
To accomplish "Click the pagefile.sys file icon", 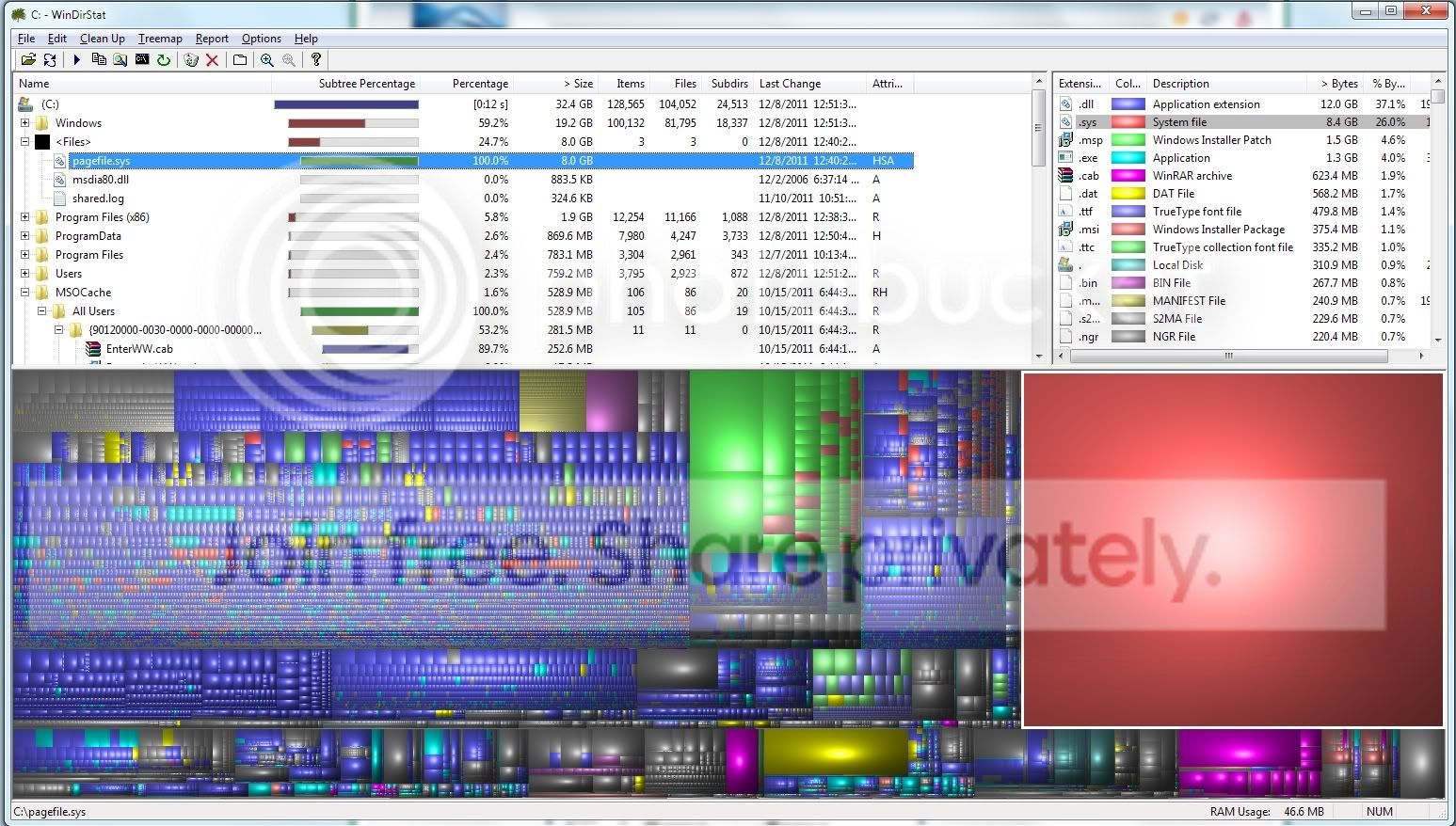I will 60,161.
